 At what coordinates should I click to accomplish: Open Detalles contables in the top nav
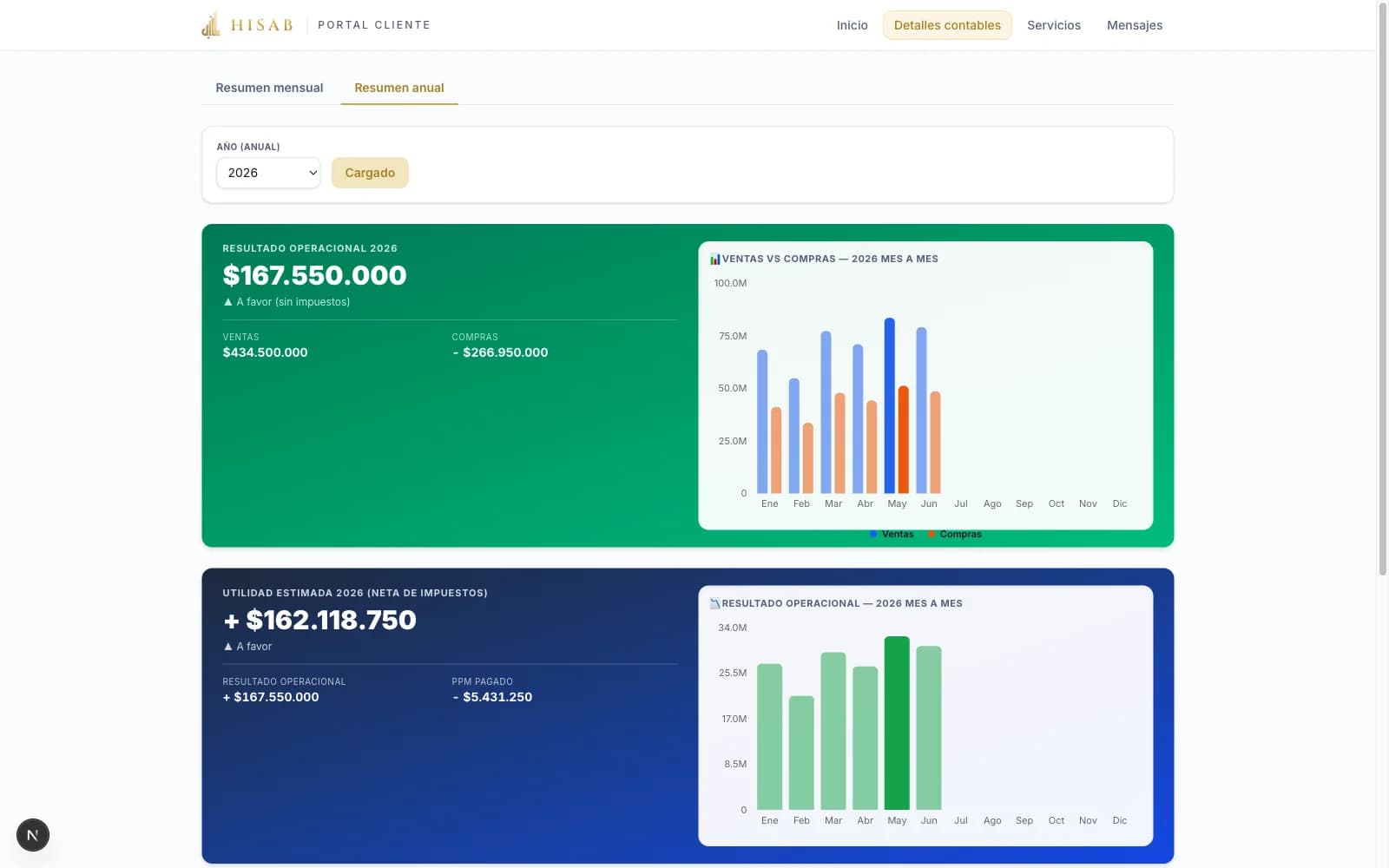click(947, 25)
